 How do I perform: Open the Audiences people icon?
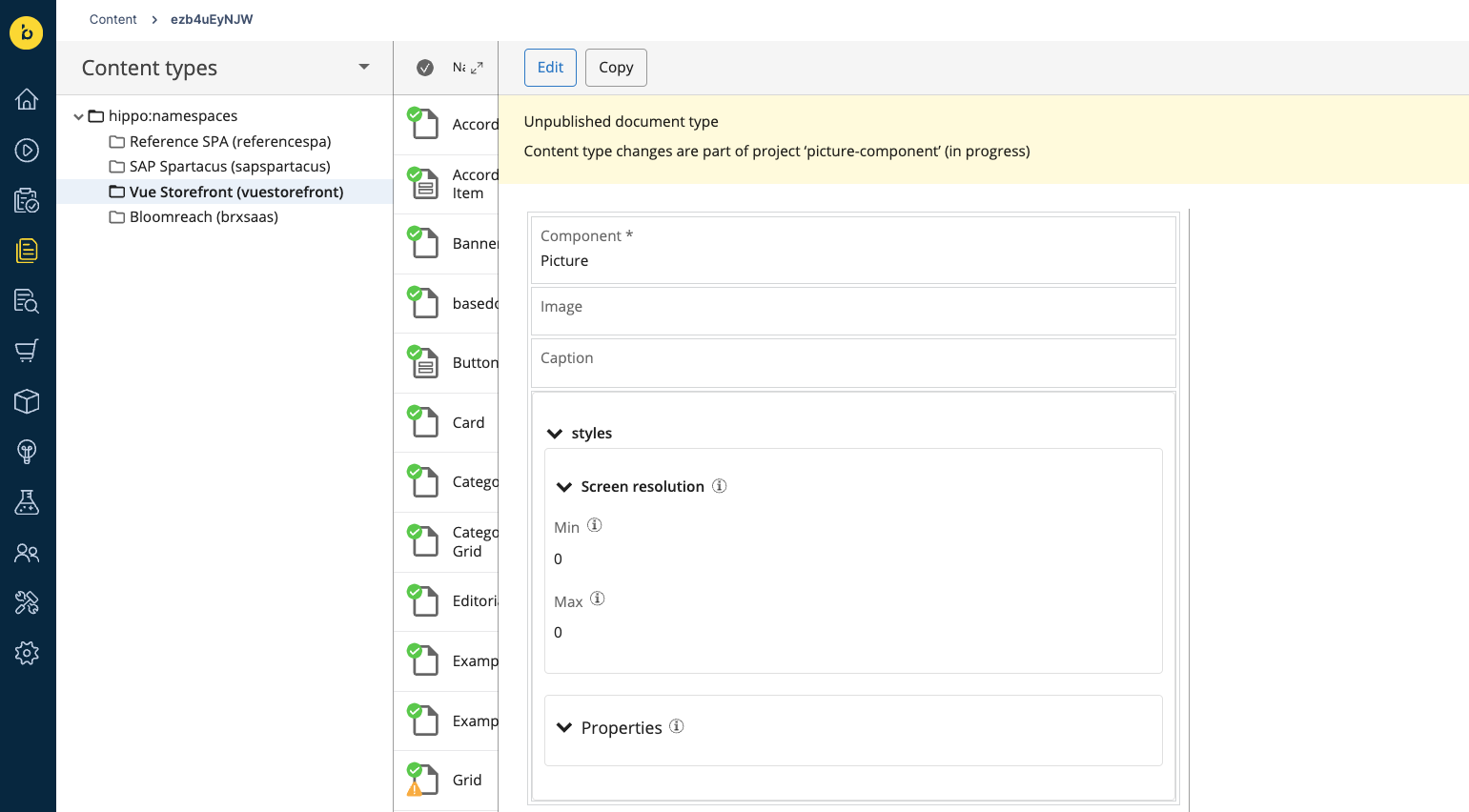tap(27, 553)
